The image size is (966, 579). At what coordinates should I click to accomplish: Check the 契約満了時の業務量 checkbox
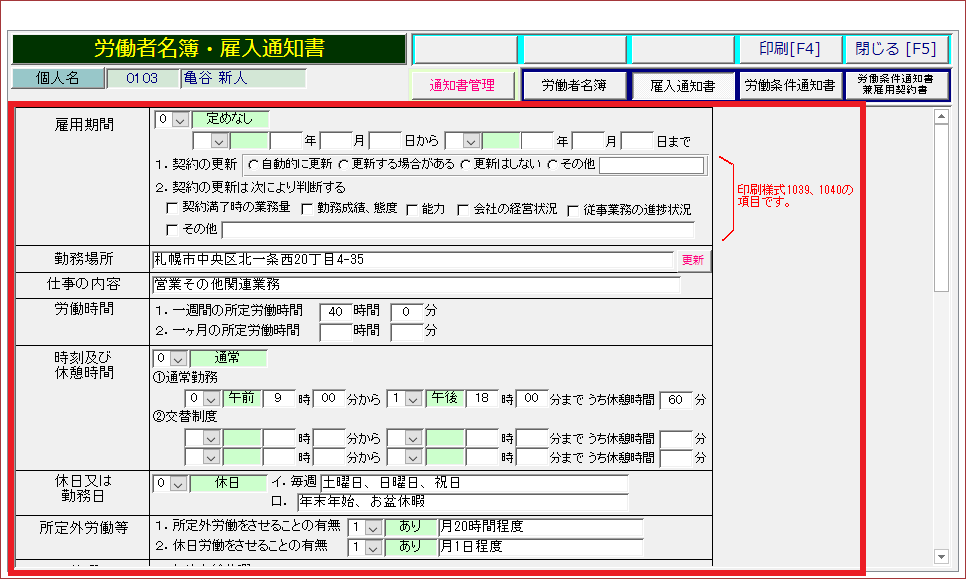(173, 209)
